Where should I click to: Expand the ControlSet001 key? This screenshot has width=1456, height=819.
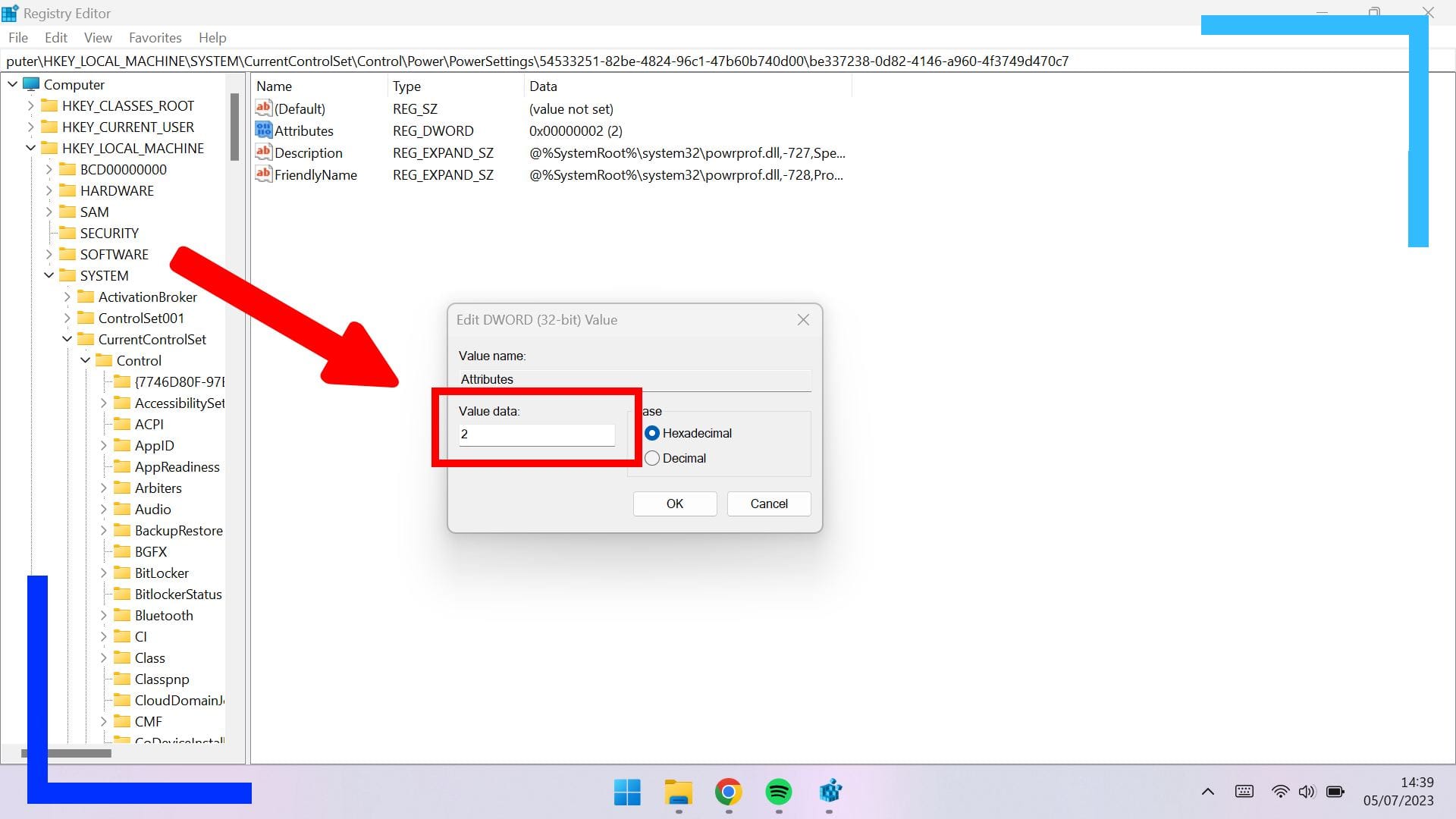[67, 318]
